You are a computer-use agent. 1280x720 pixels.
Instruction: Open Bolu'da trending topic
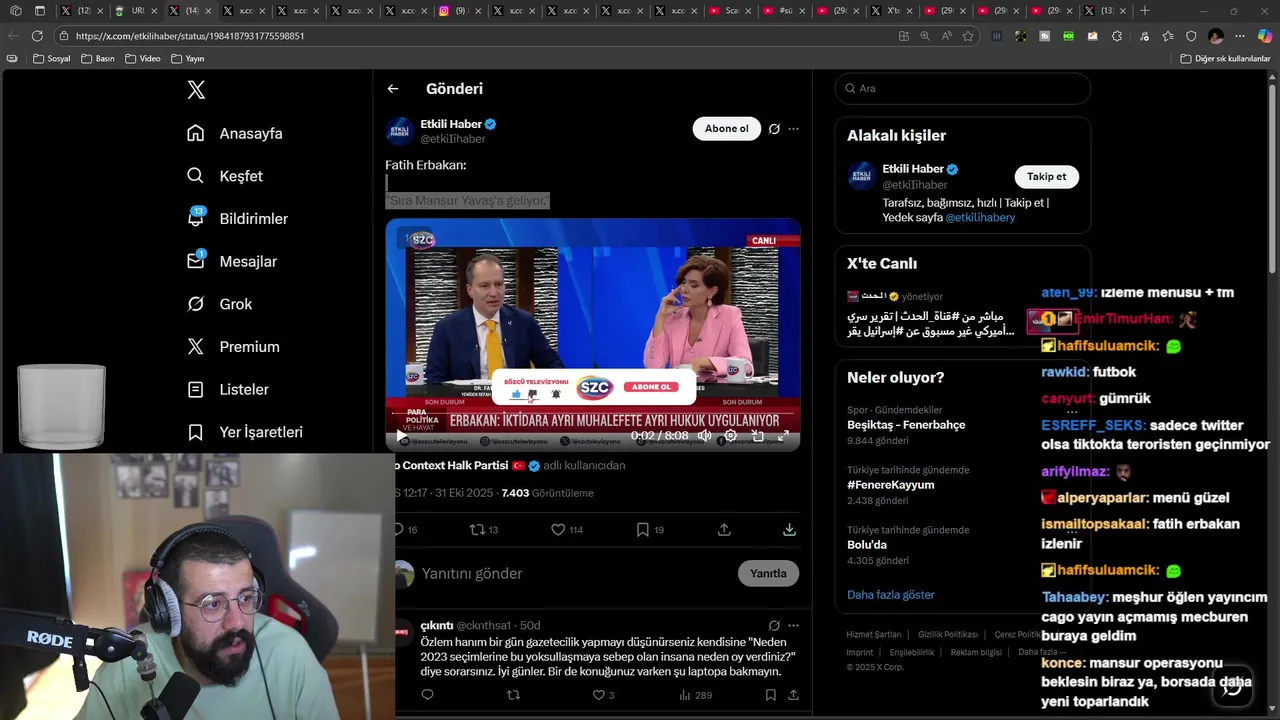coord(867,545)
